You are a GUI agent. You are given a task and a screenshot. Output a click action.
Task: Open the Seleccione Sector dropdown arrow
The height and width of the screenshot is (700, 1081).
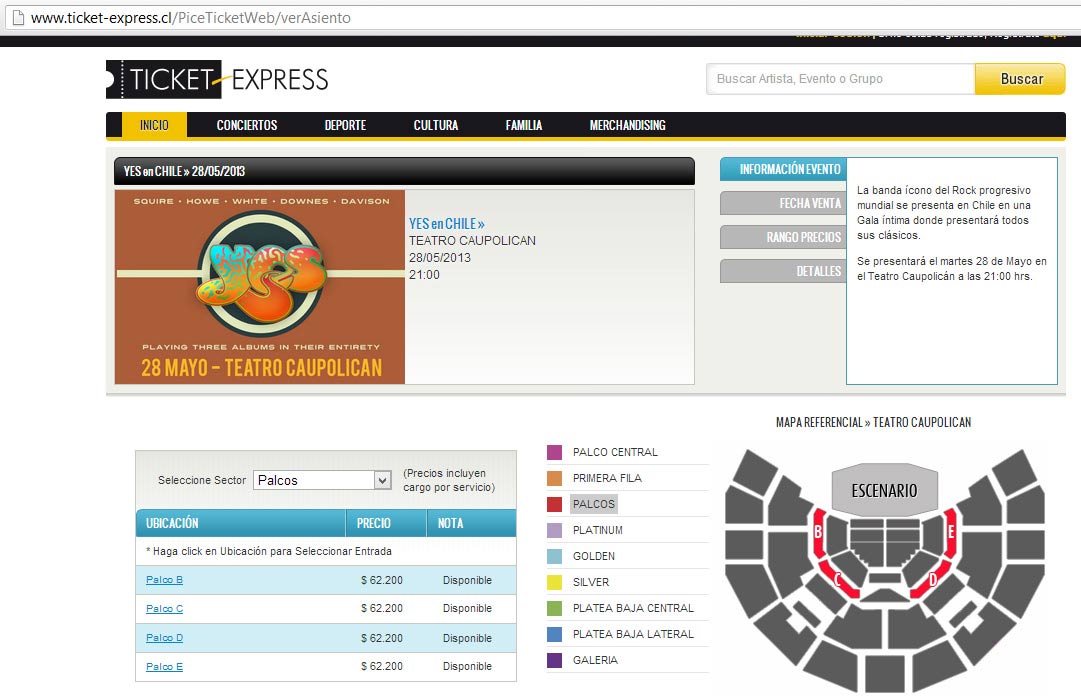(x=383, y=480)
